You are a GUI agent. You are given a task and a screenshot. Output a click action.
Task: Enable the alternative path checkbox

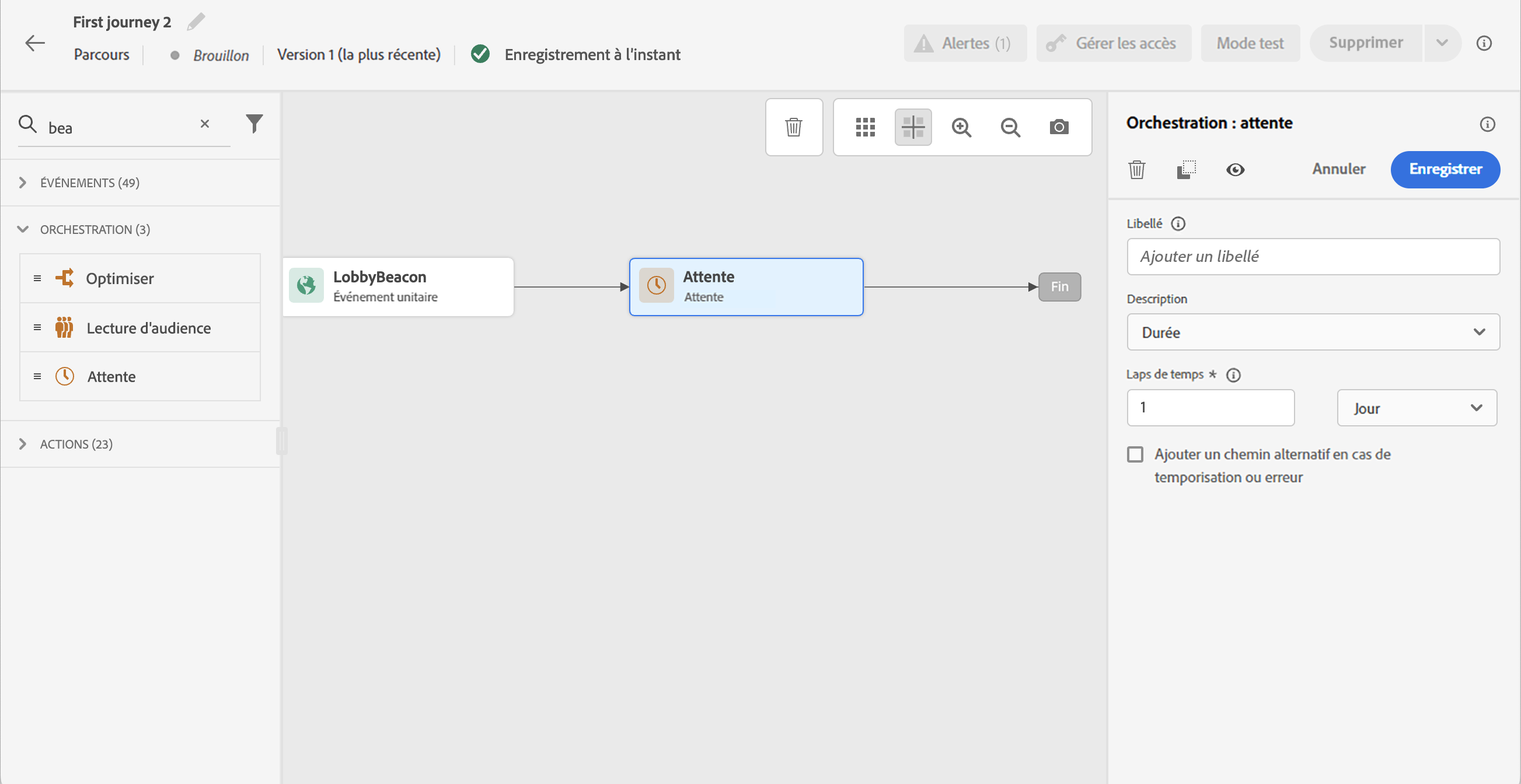coord(1135,454)
